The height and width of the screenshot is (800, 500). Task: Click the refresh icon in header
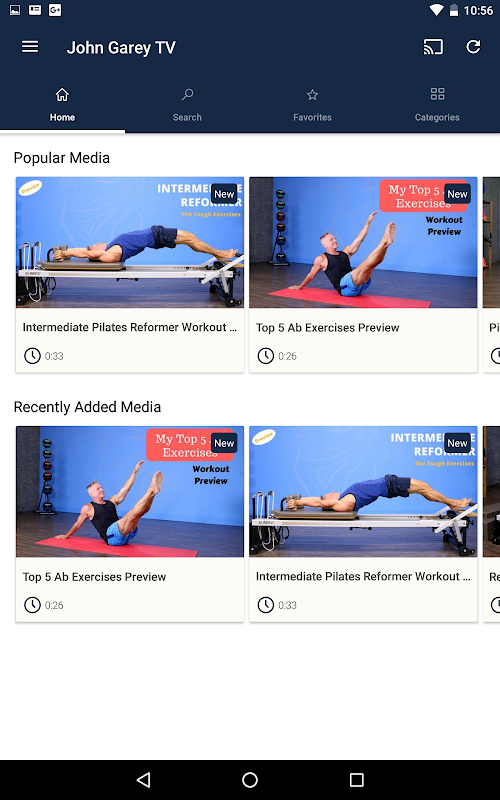[473, 47]
